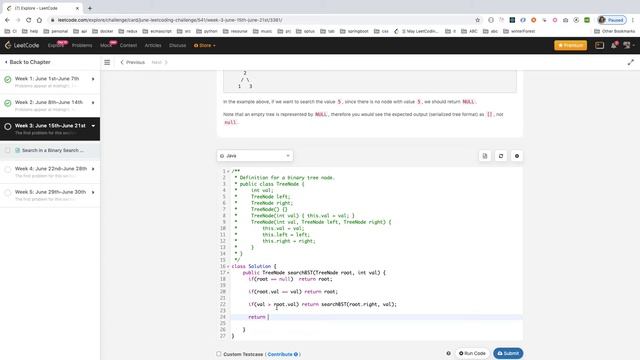Fold the comment block at line 1
The height and width of the screenshot is (360, 640).
228,171
